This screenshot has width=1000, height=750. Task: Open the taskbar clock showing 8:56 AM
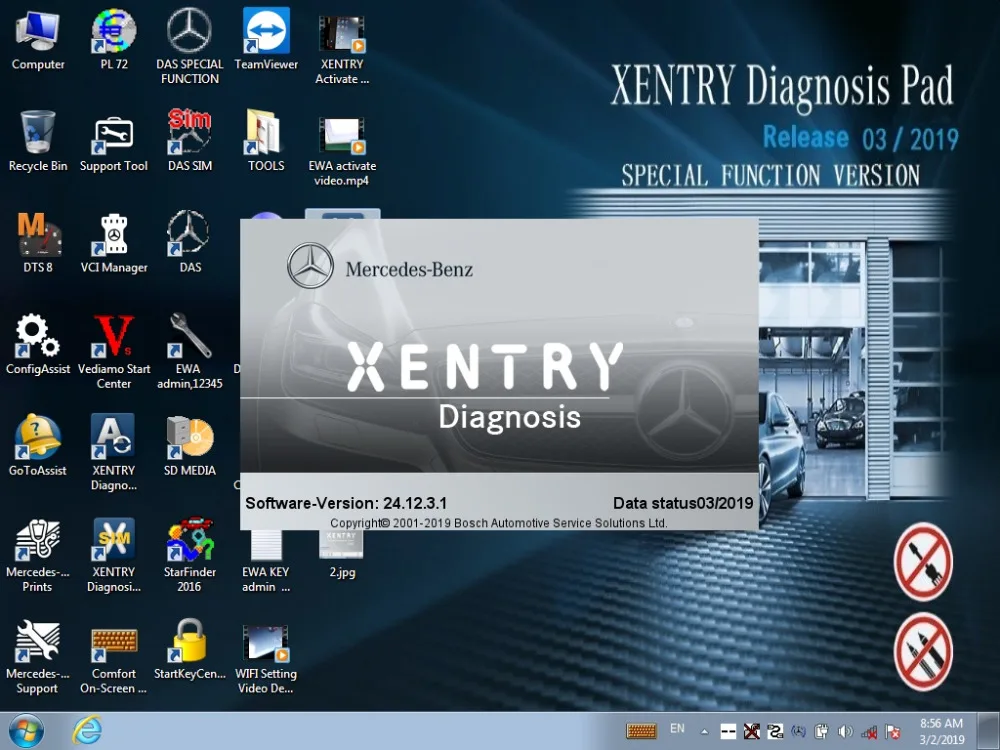pos(941,731)
